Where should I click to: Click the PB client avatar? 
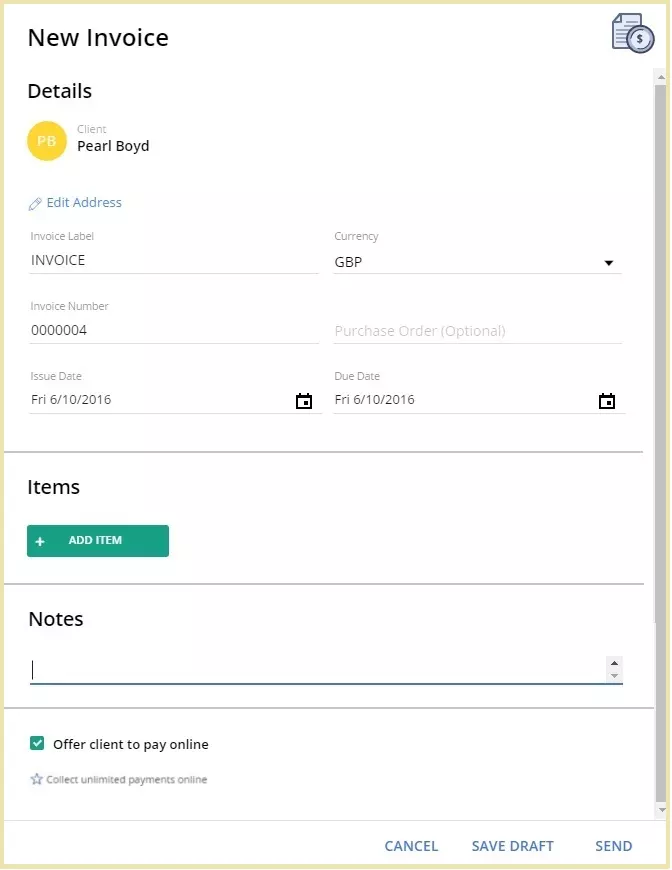tap(47, 141)
